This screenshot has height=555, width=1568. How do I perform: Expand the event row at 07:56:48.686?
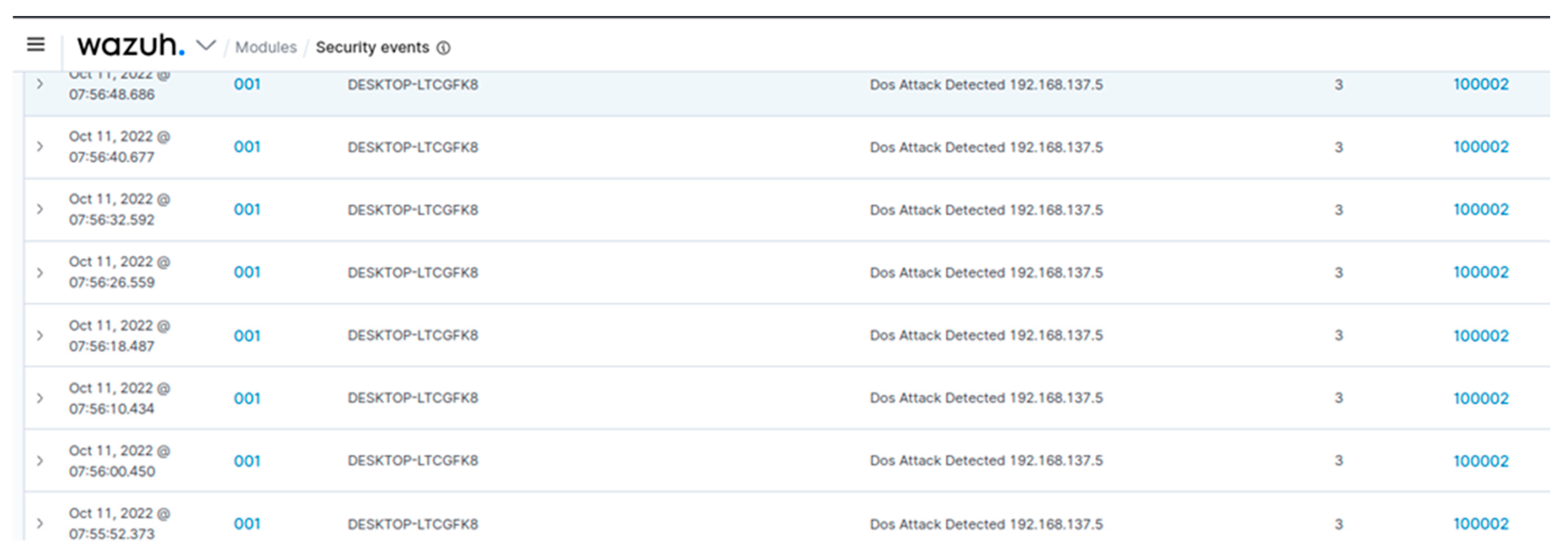pyautogui.click(x=40, y=84)
